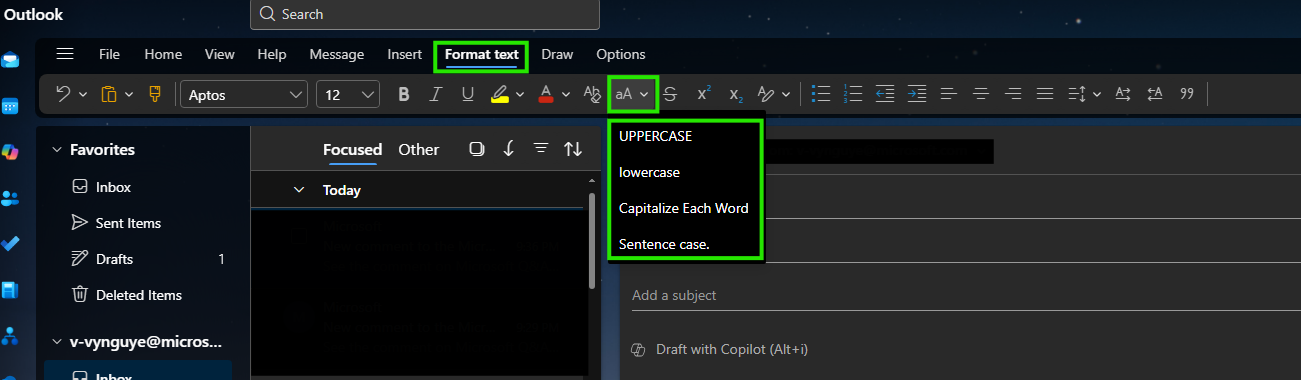Toggle Bold formatting

pos(404,94)
